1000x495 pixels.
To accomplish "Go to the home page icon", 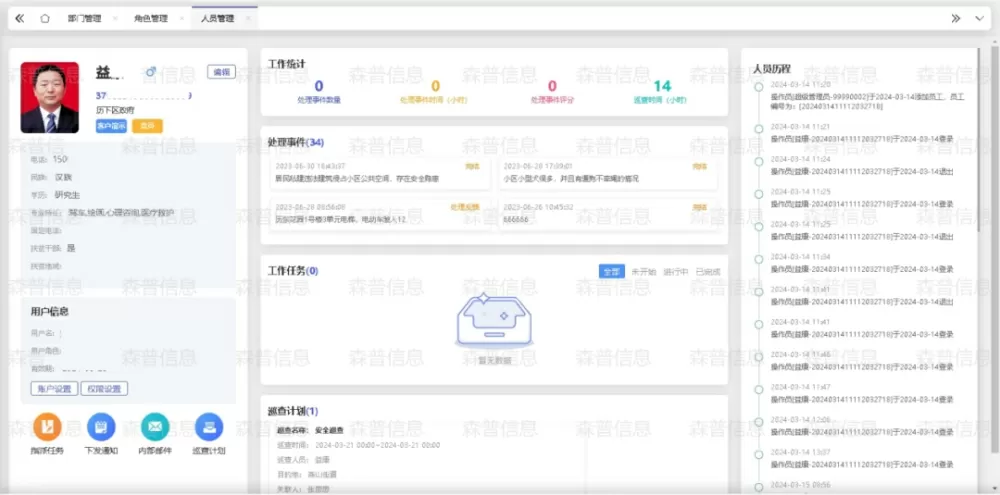I will [x=45, y=18].
